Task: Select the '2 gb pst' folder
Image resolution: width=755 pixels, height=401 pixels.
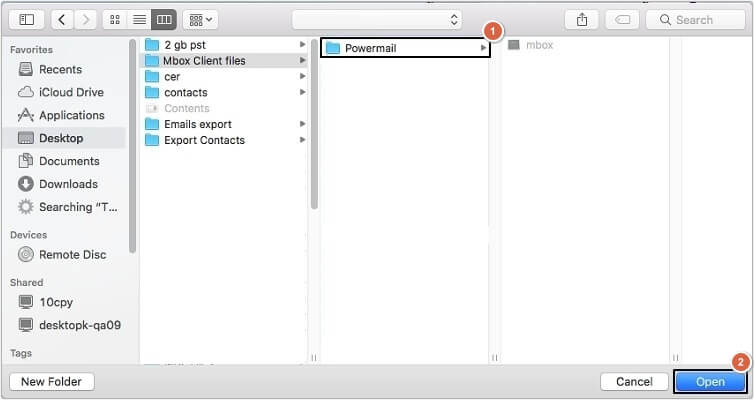Action: pos(224,45)
